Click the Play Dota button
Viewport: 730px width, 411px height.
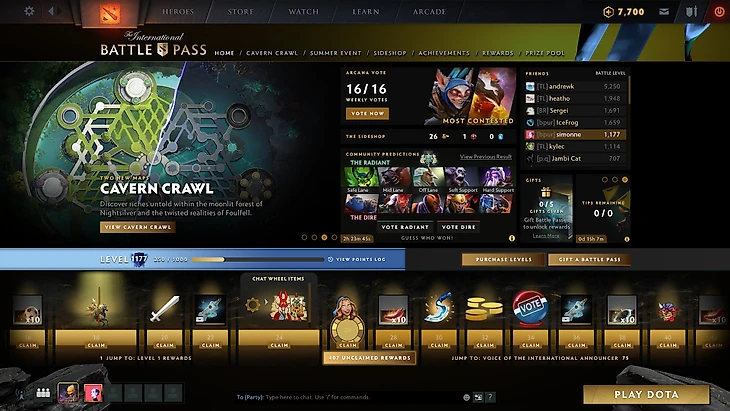646,395
